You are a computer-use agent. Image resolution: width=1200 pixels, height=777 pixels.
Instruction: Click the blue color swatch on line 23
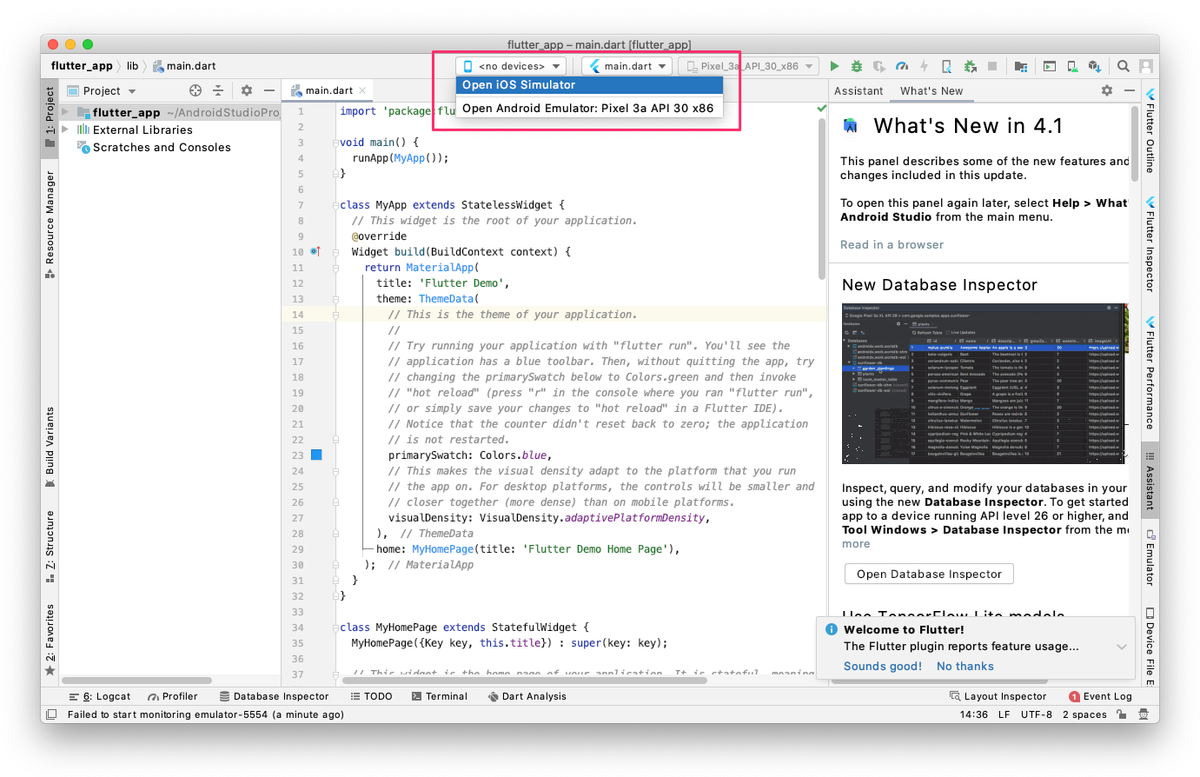coord(316,455)
